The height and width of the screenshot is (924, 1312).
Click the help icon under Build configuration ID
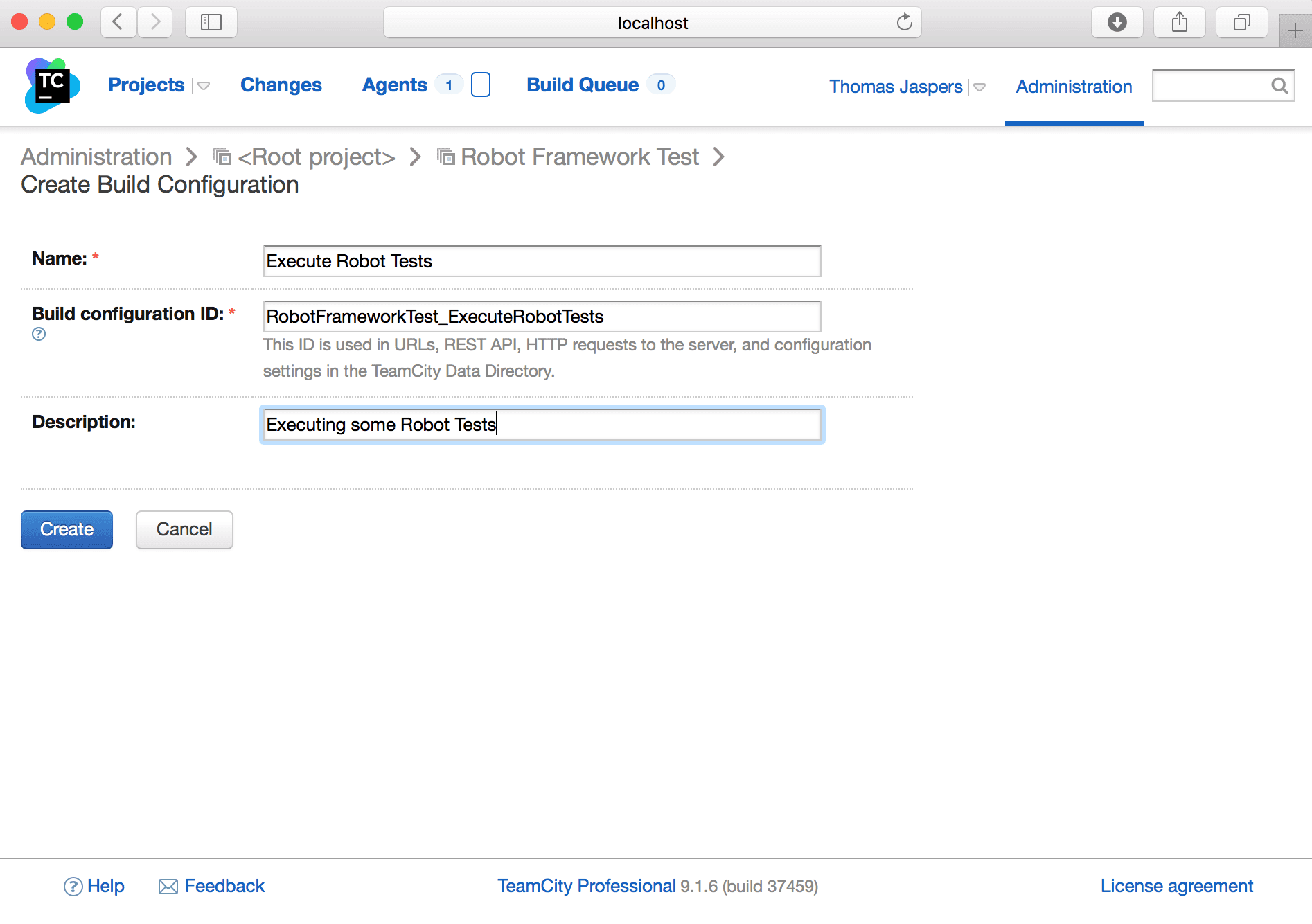pos(39,334)
